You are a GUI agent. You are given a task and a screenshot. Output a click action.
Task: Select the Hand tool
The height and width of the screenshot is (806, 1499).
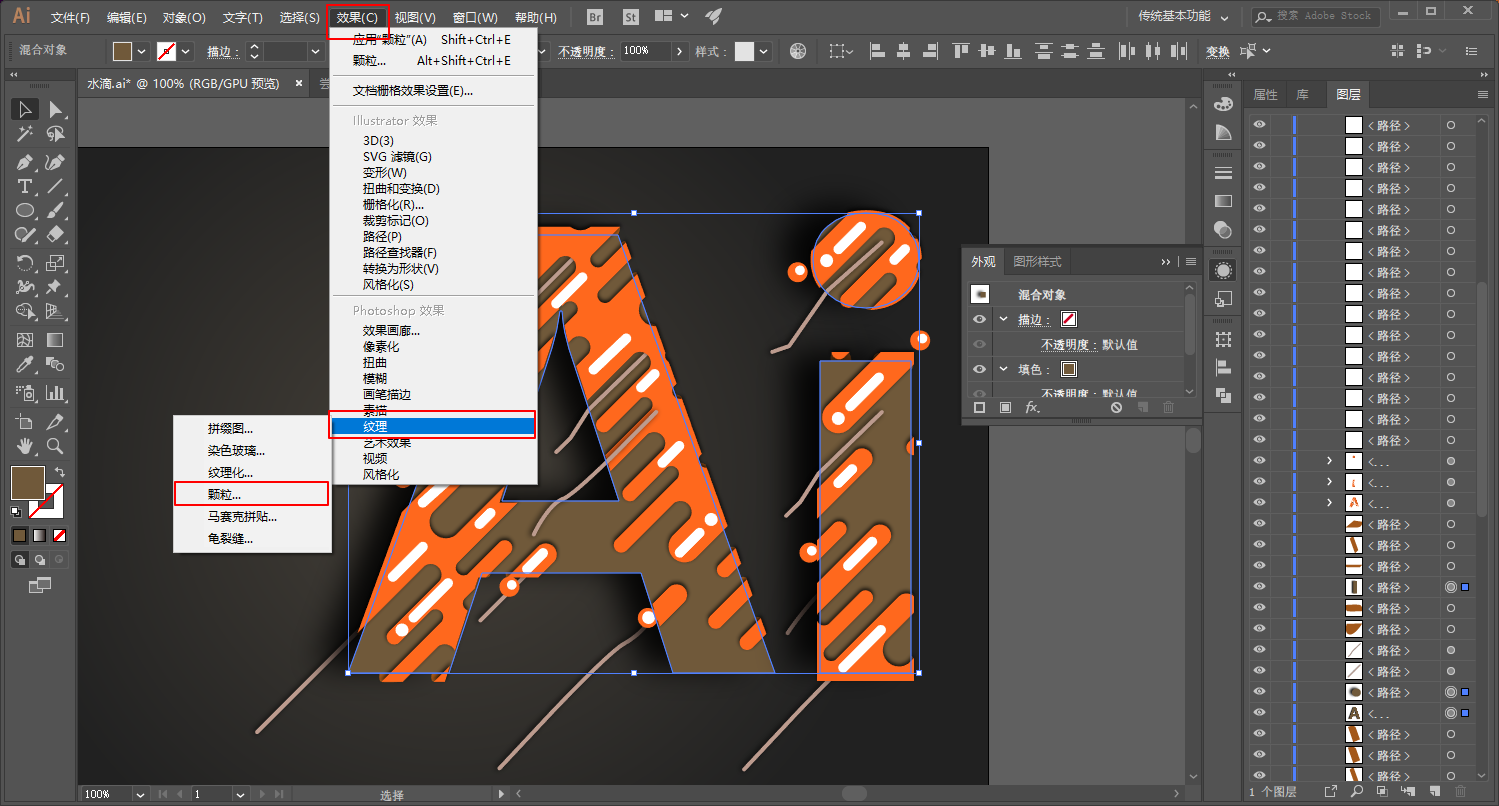26,446
